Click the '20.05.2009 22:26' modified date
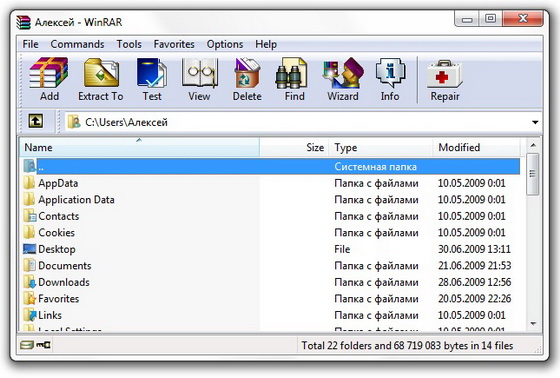The width and height of the screenshot is (560, 378). (x=474, y=299)
